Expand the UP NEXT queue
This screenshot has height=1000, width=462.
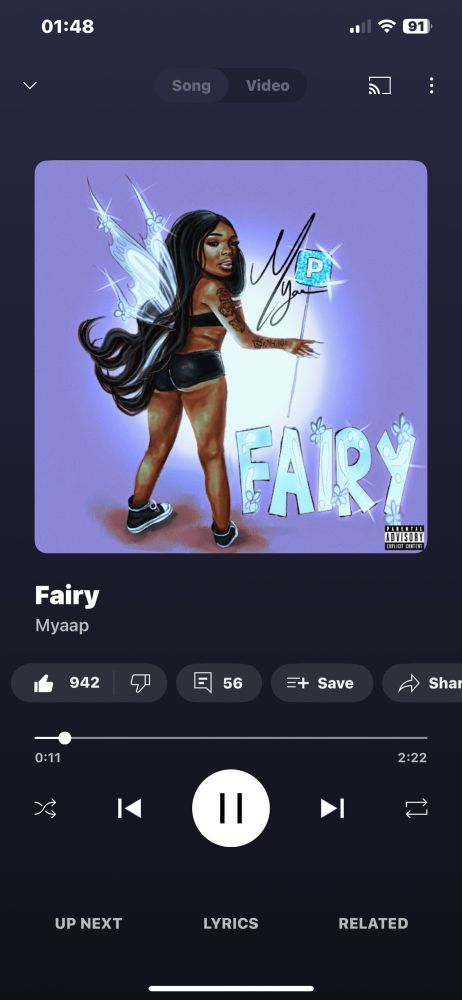coord(88,923)
